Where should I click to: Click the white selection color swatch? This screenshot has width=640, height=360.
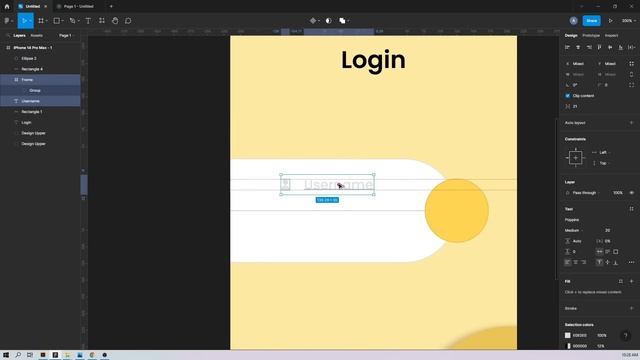(567, 336)
